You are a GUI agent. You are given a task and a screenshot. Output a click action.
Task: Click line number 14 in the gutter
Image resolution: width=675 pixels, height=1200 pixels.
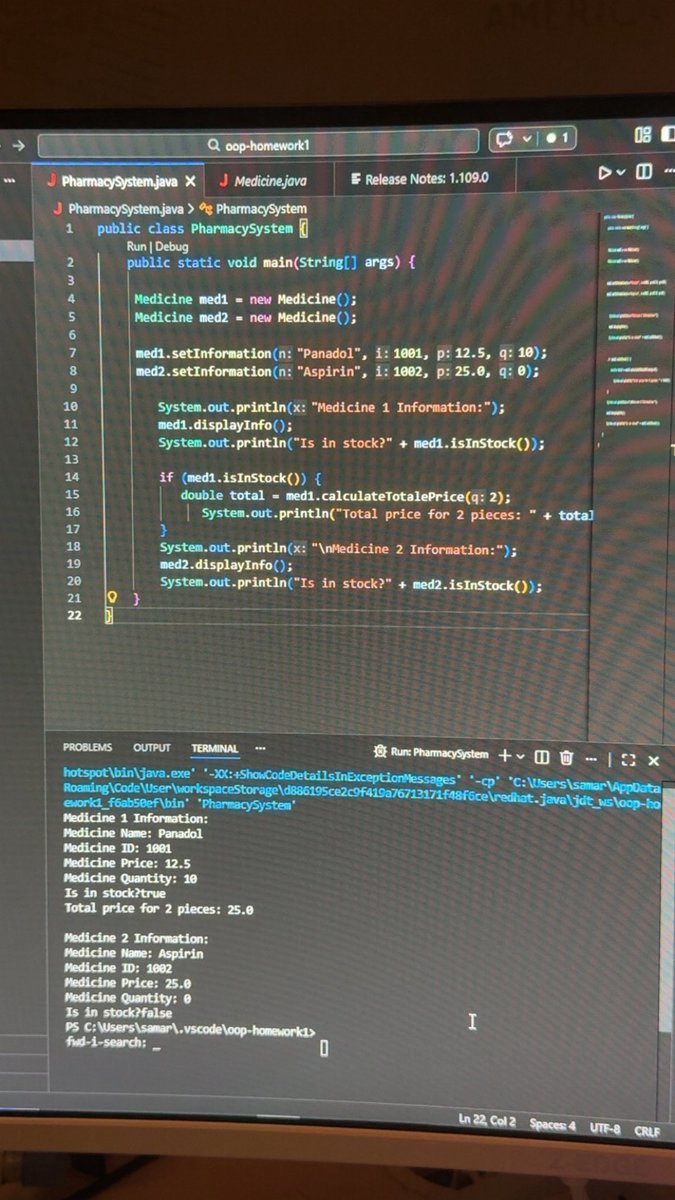(71, 478)
